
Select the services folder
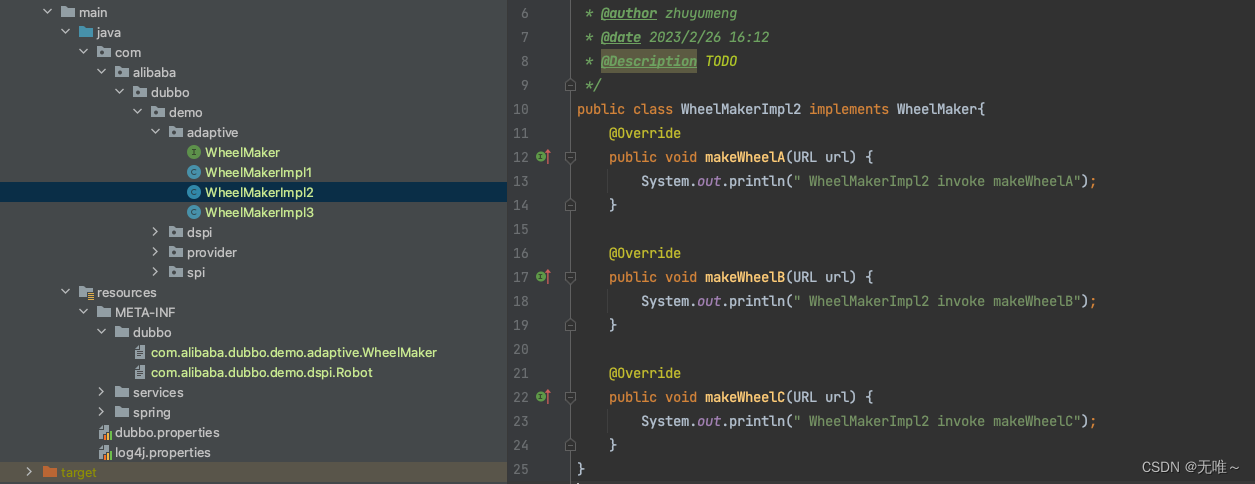click(158, 392)
